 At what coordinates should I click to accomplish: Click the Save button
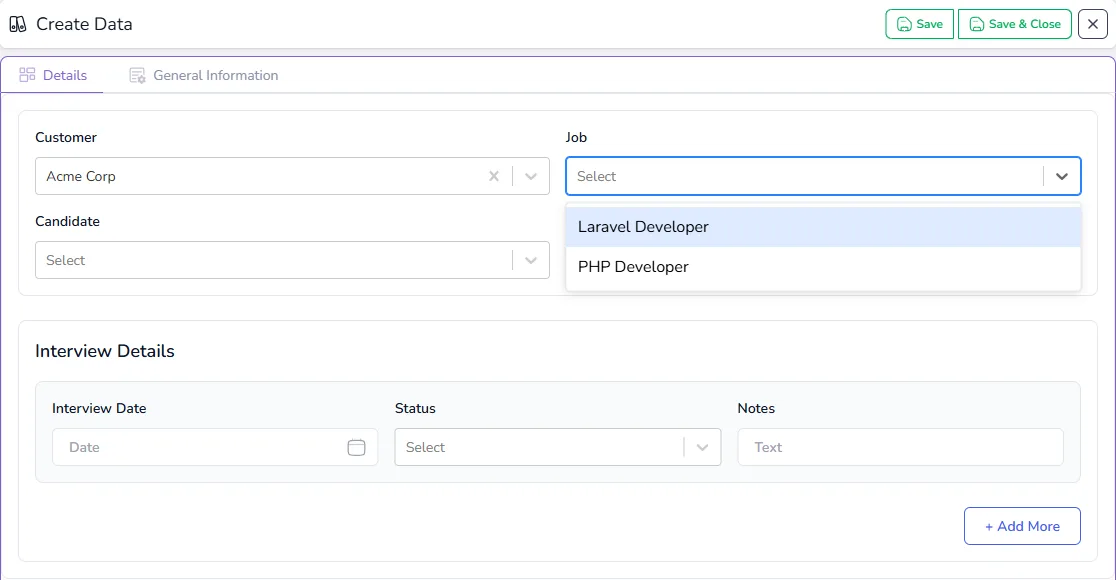tap(919, 24)
